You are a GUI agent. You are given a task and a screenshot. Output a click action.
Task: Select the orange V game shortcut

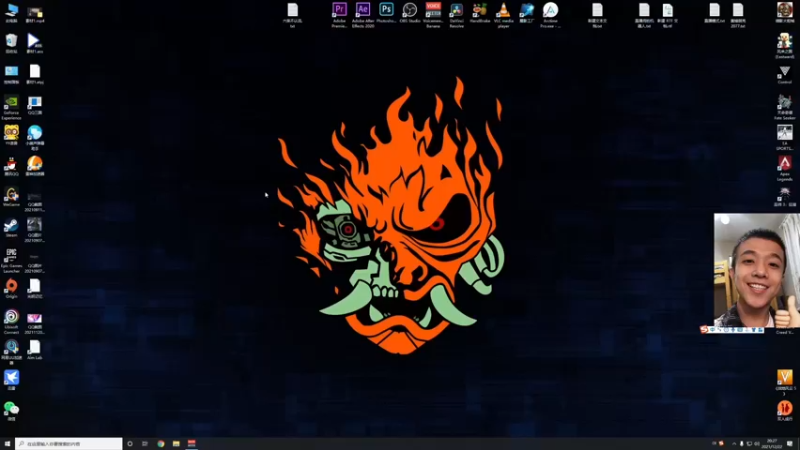(785, 383)
